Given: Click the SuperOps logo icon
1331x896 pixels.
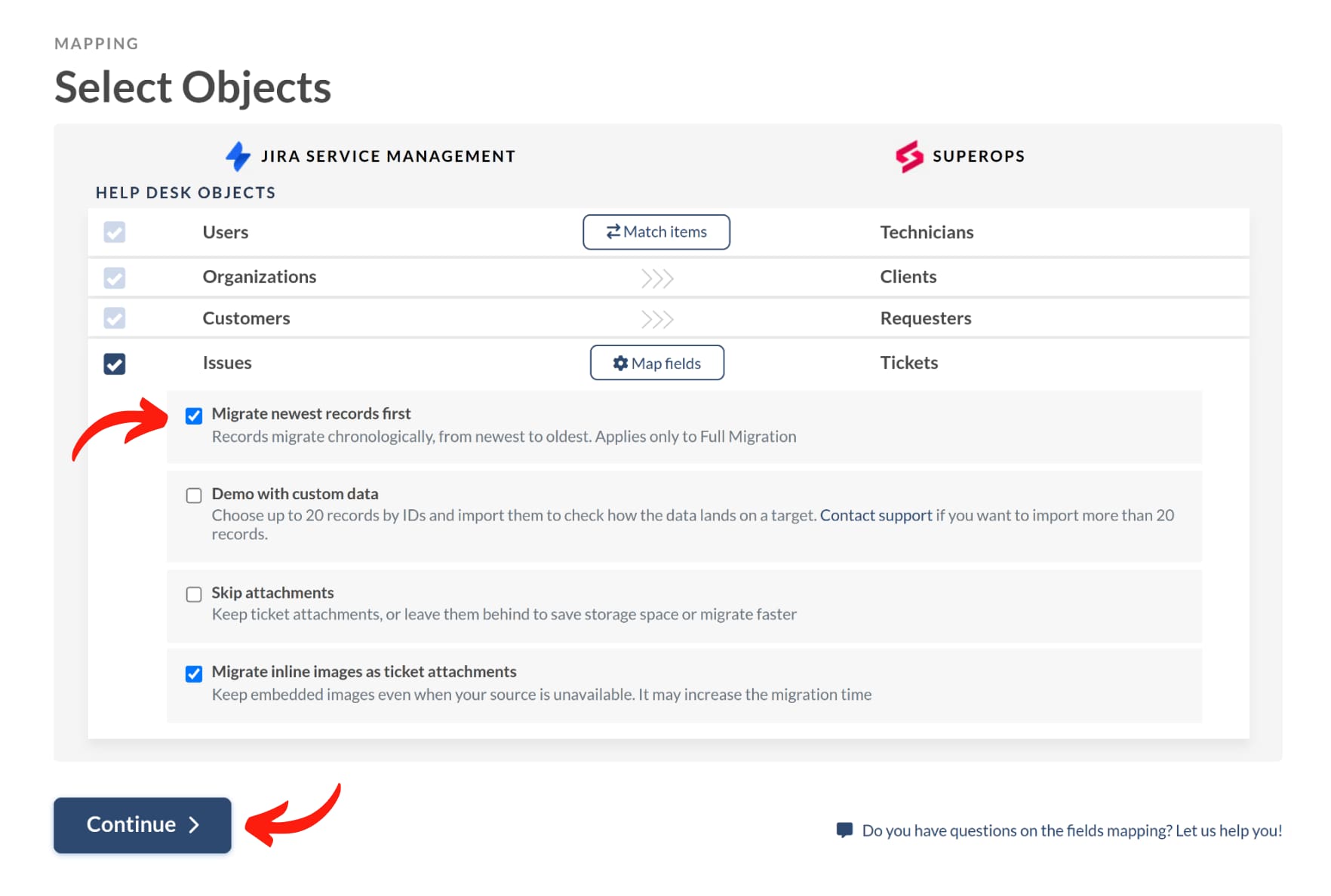Looking at the screenshot, I should pos(909,156).
